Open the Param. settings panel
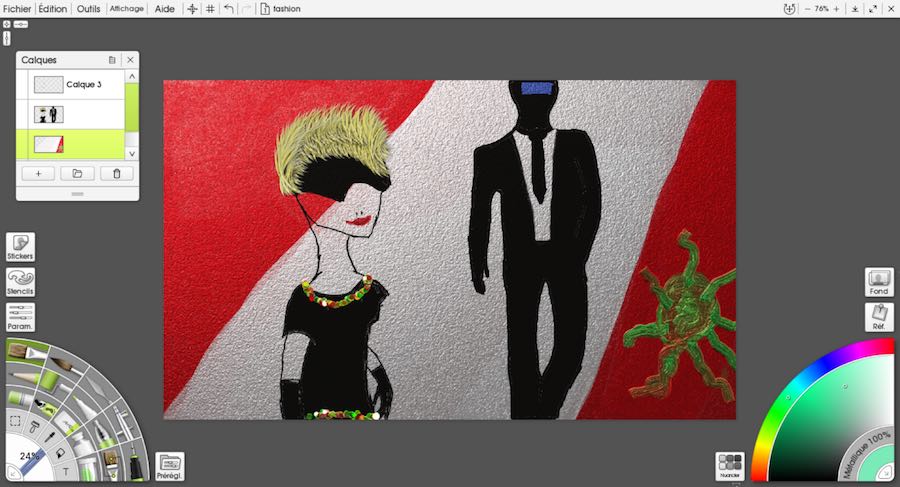 tap(20, 317)
